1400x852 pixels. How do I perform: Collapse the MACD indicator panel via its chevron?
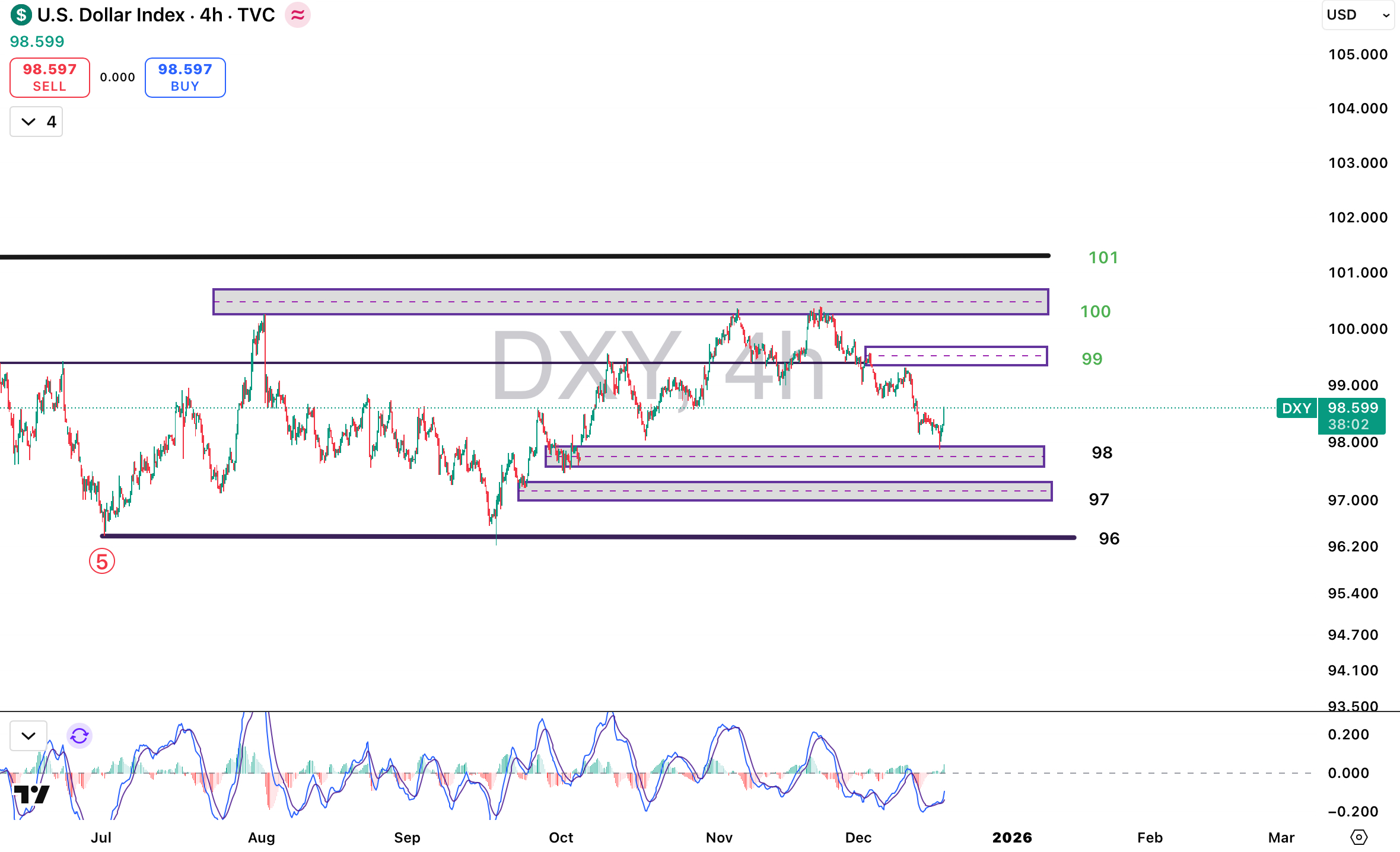(27, 735)
